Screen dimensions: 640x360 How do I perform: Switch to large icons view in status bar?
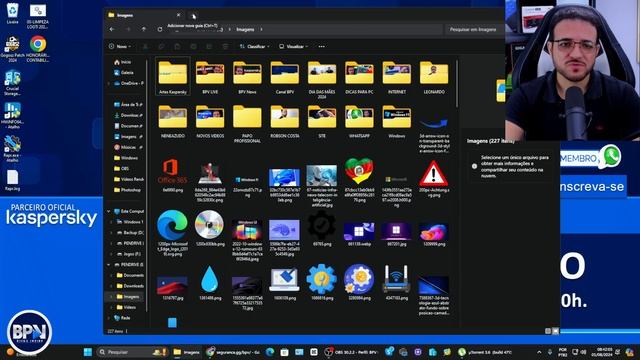point(556,331)
